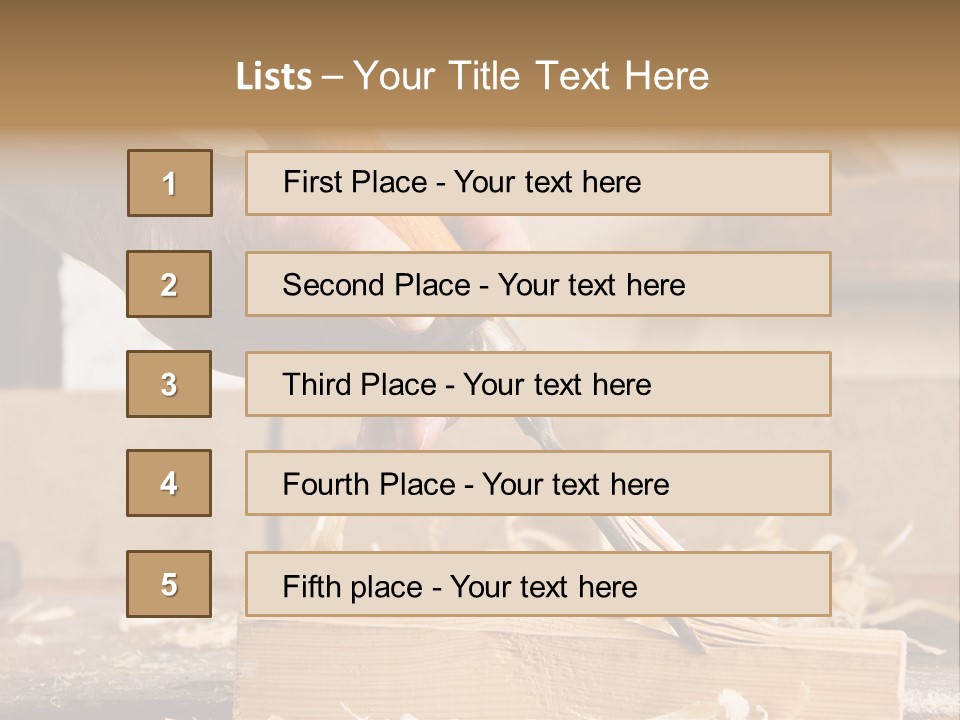Select the 'Second Place' text box
Viewport: 960px width, 720px height.
coord(538,284)
